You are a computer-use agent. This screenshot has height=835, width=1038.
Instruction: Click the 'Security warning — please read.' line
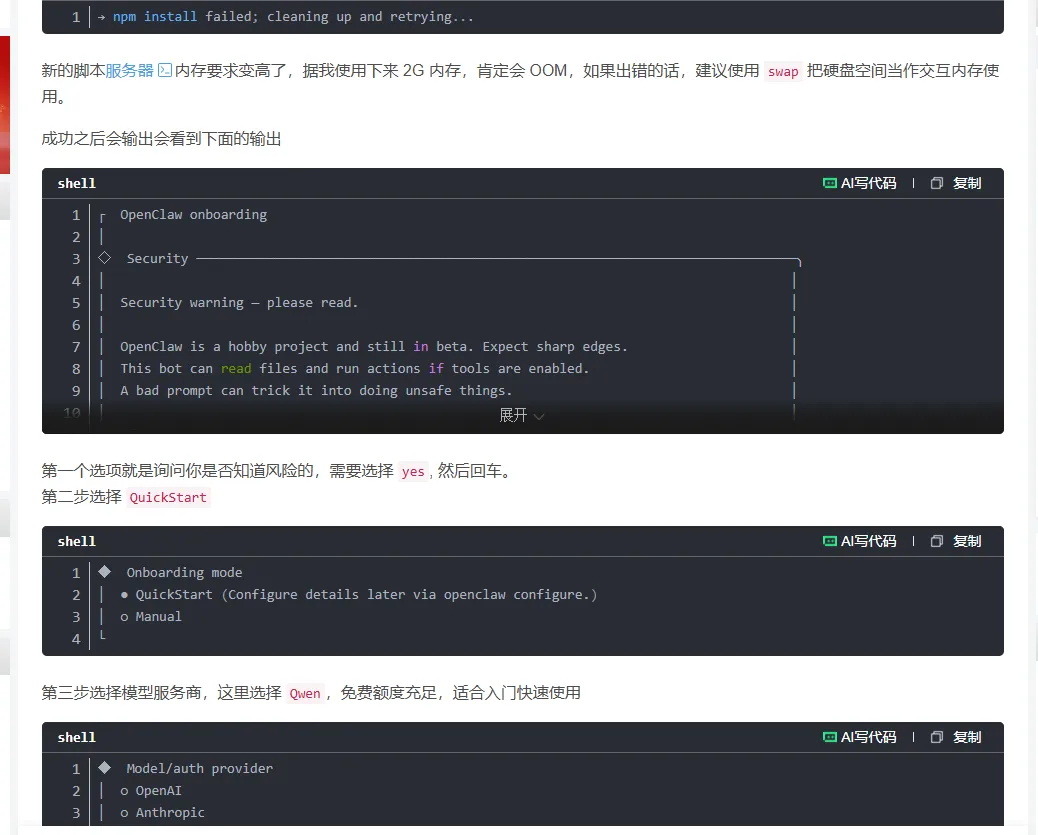click(x=239, y=303)
